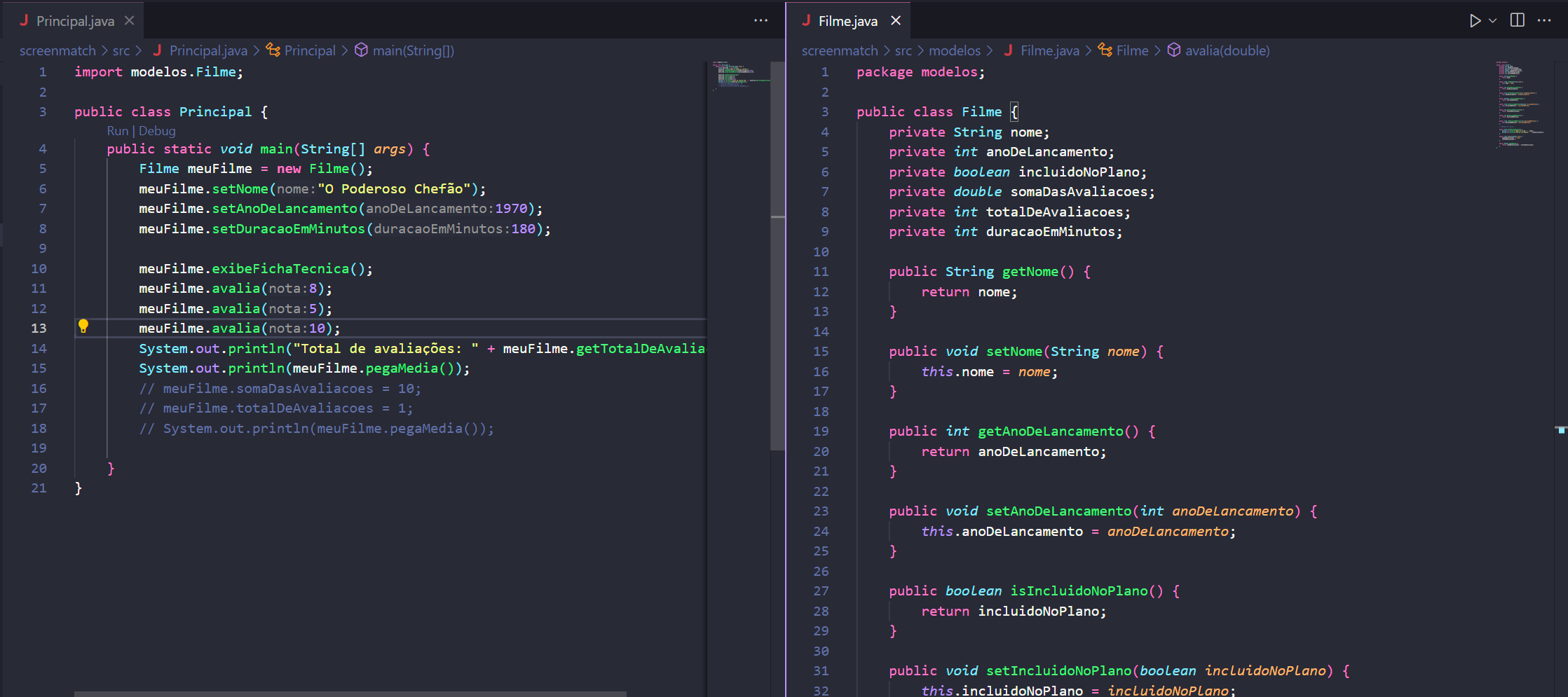Open the Principal class breadcrumb symbol
Screen dimensions: 1568x697
coord(310,50)
